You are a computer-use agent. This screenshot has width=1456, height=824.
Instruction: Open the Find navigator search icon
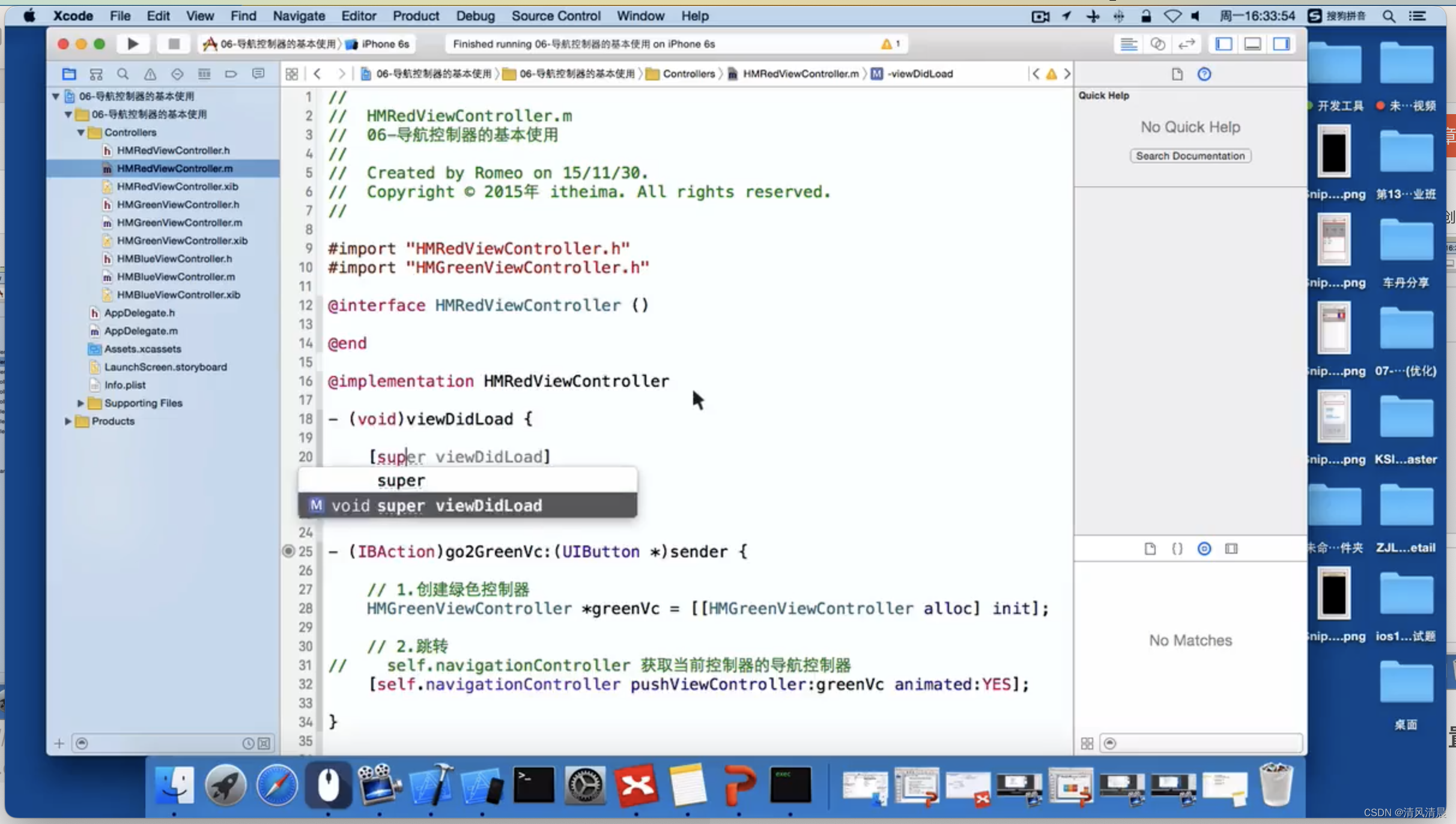point(123,74)
